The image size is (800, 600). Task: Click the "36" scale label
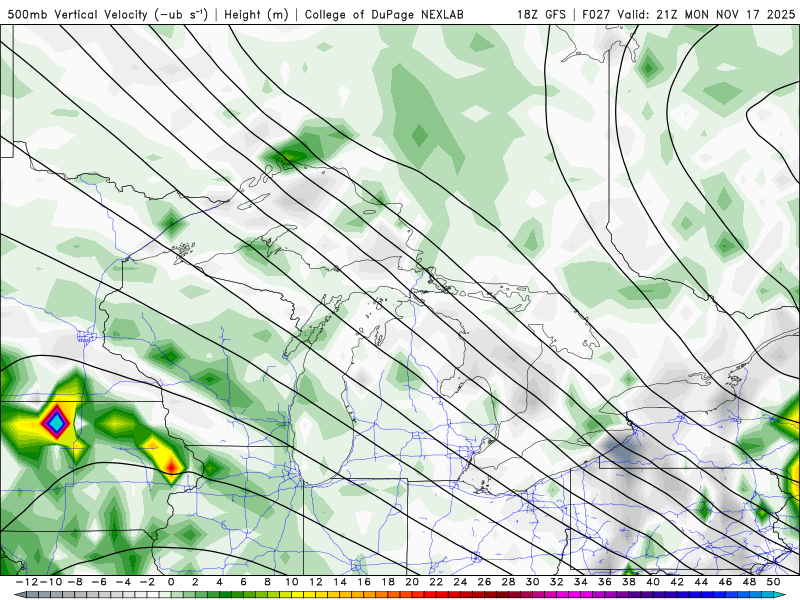[605, 582]
